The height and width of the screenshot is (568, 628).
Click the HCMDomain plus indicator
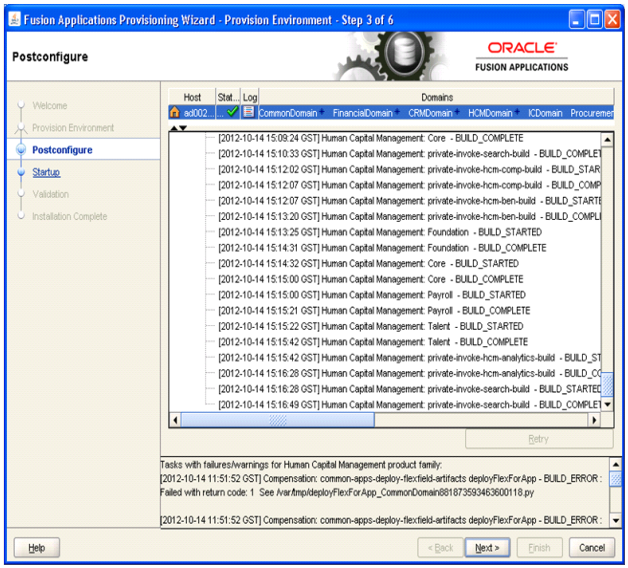point(517,112)
